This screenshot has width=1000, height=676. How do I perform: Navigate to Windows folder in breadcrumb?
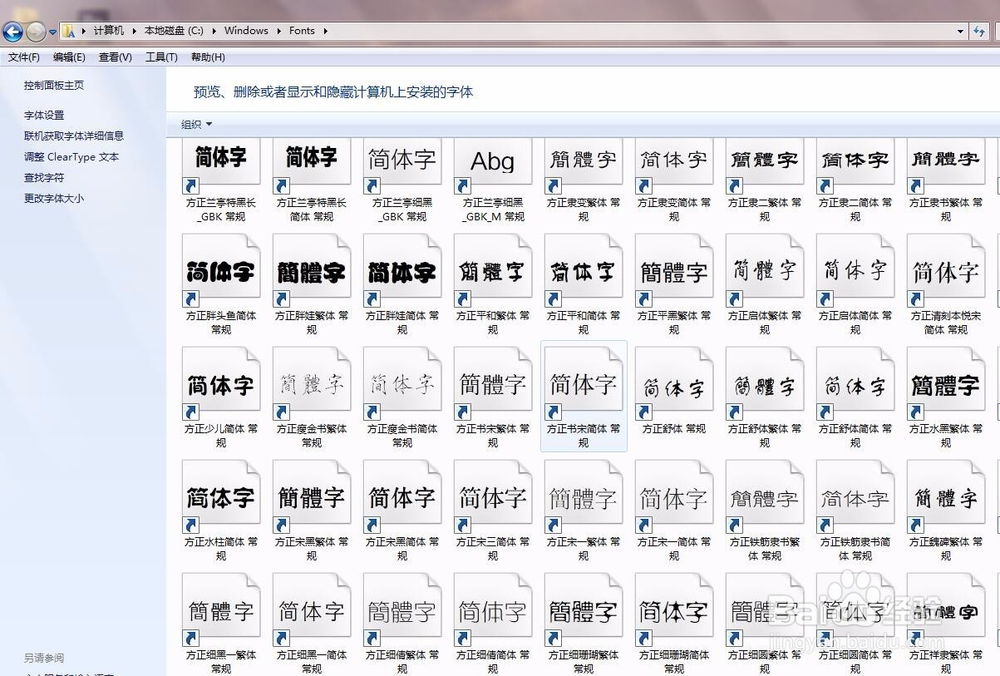pos(246,31)
